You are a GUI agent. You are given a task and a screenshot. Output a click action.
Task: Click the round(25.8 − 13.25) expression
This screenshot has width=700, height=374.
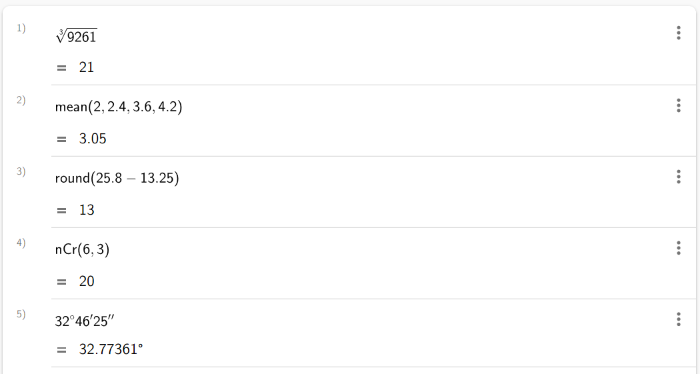click(117, 178)
